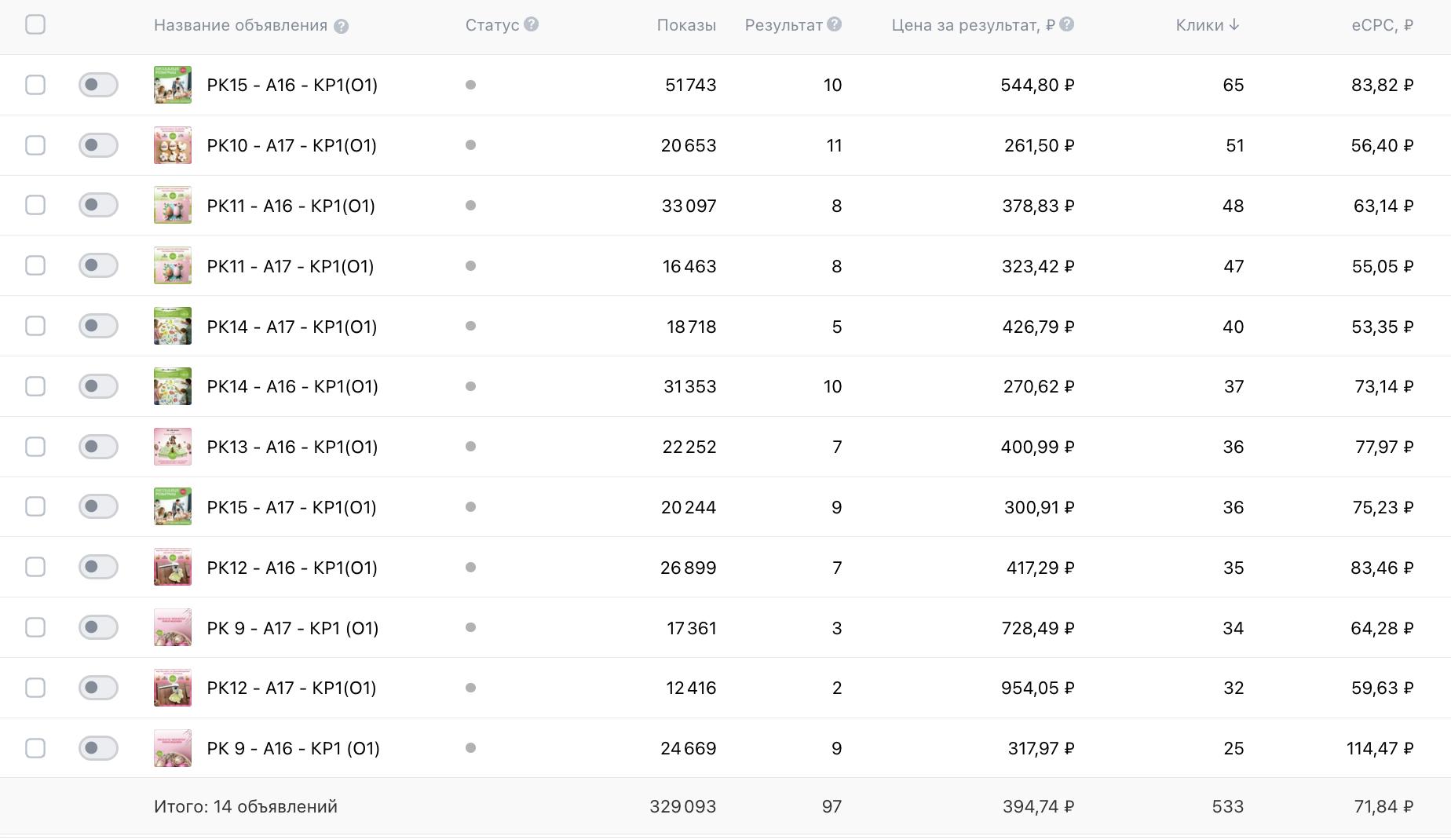Switch on РК14 - А17 - КР1(О1) ad toggle
1451x840 pixels.
(x=98, y=326)
